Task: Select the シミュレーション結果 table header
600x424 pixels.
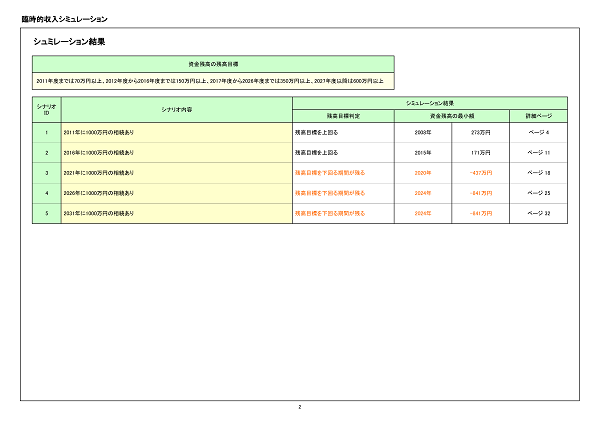Action: click(x=430, y=102)
